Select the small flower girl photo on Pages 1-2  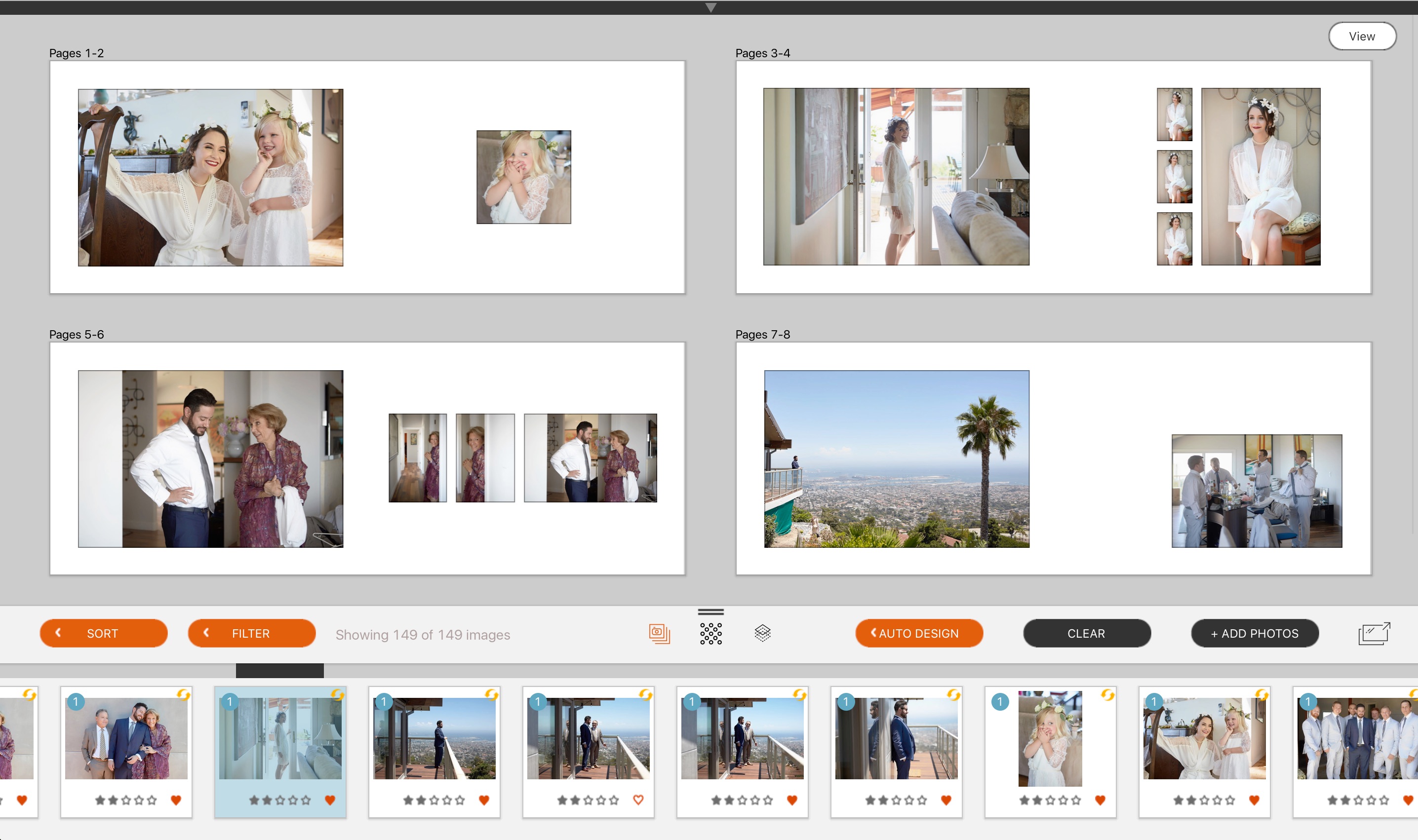coord(524,177)
